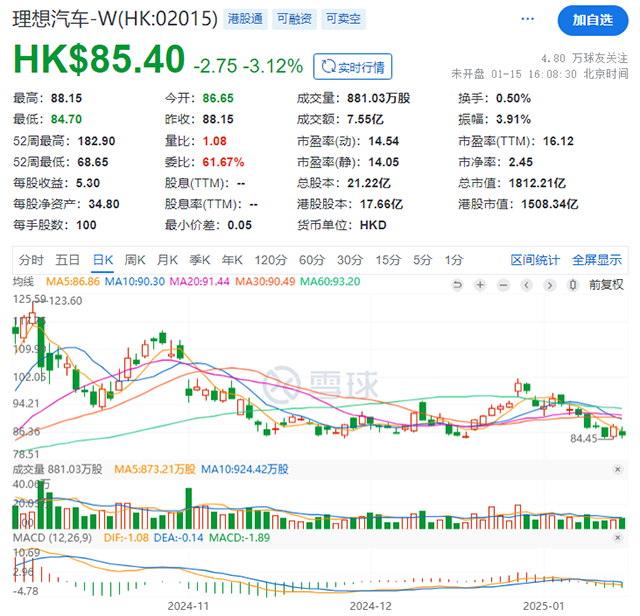
Task: Click the 可卖空 tag
Action: click(x=343, y=19)
